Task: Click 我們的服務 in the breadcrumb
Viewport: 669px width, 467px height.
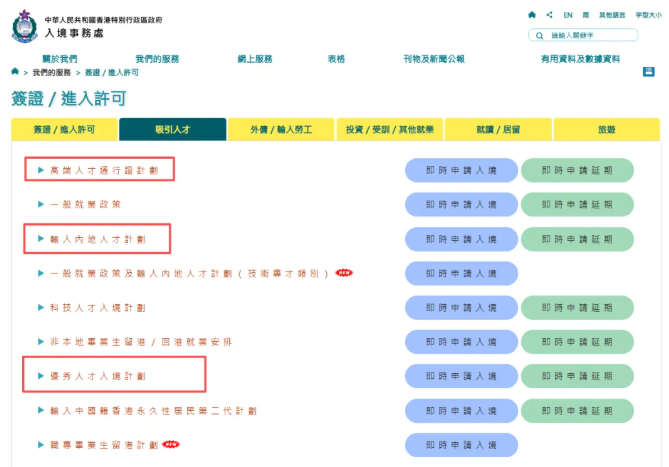Action: (52, 73)
